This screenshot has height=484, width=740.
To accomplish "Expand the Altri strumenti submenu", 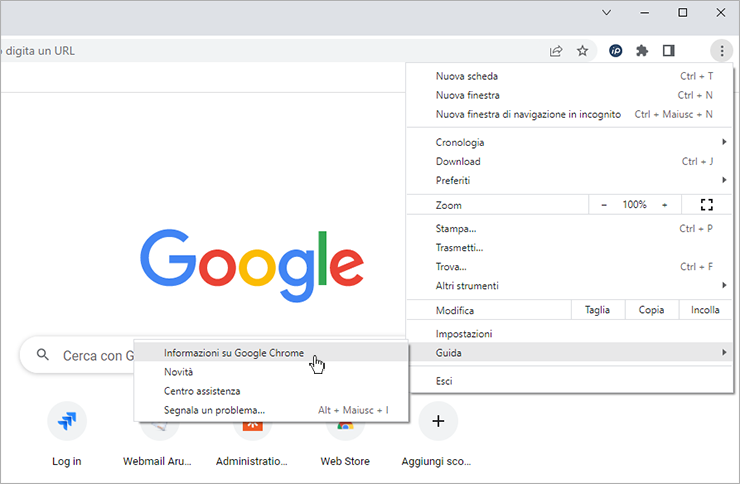I will [x=569, y=285].
